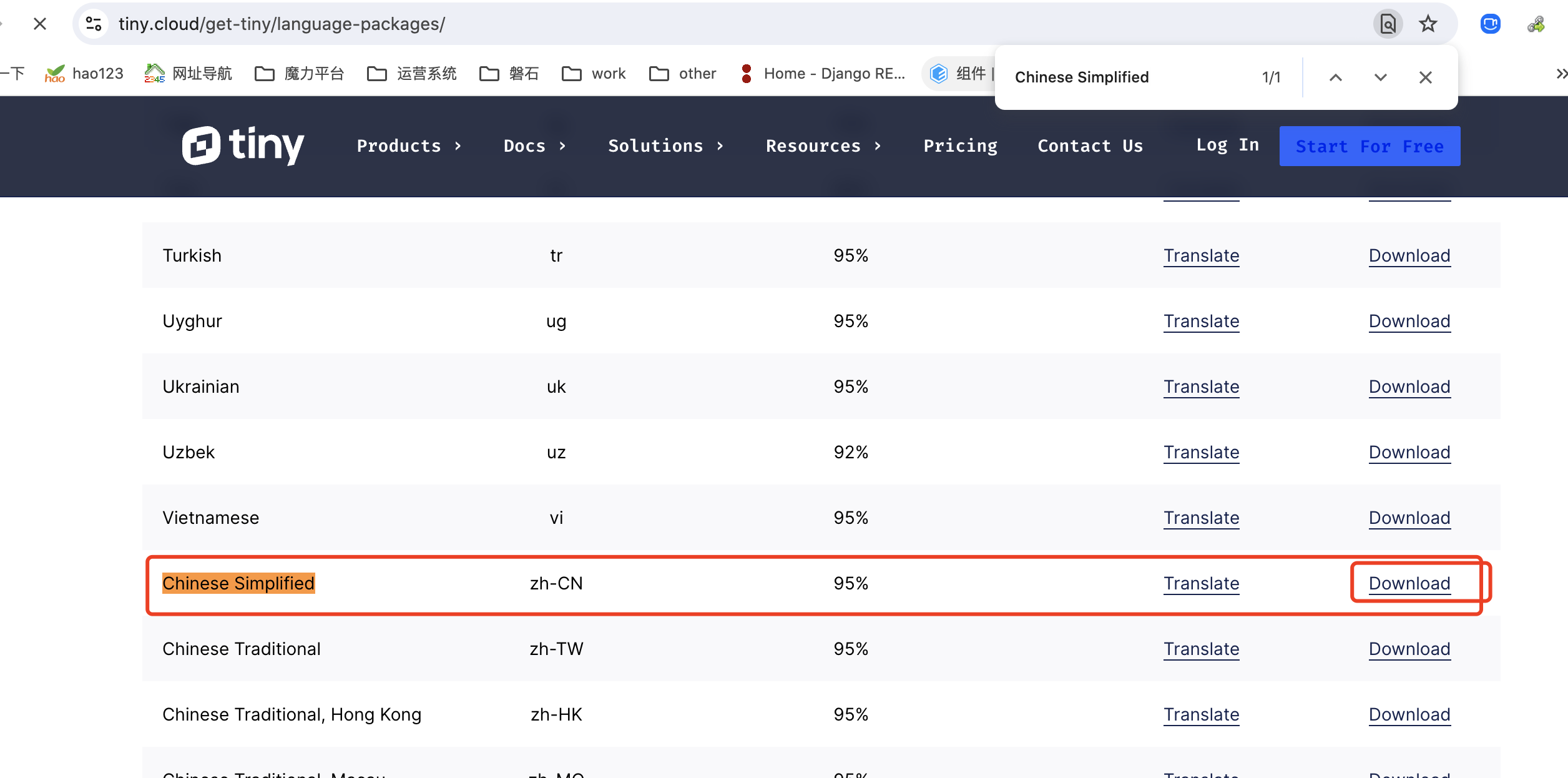Viewport: 1568px width, 778px height.
Task: Expand the Docs menu
Action: point(534,146)
